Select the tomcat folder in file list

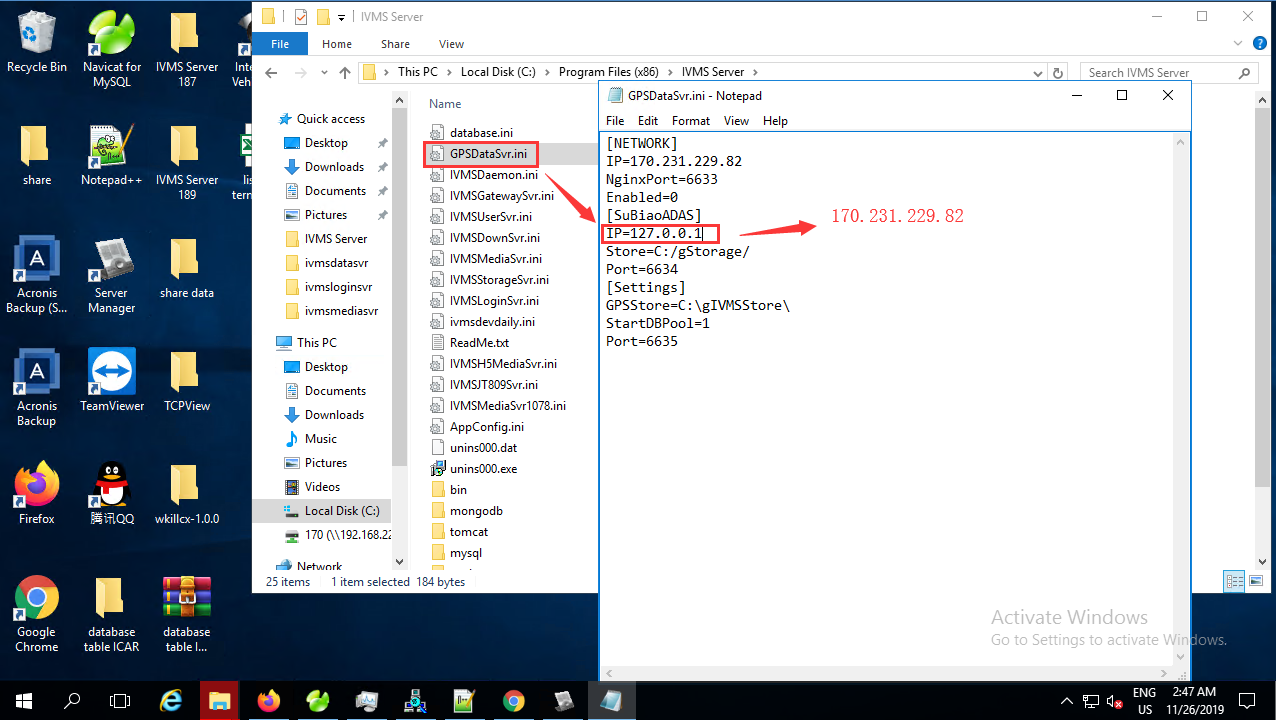[469, 532]
